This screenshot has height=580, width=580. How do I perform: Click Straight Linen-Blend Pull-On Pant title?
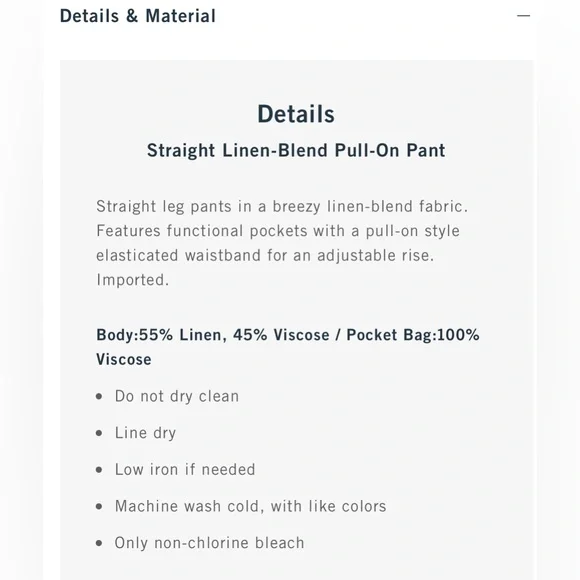(296, 151)
